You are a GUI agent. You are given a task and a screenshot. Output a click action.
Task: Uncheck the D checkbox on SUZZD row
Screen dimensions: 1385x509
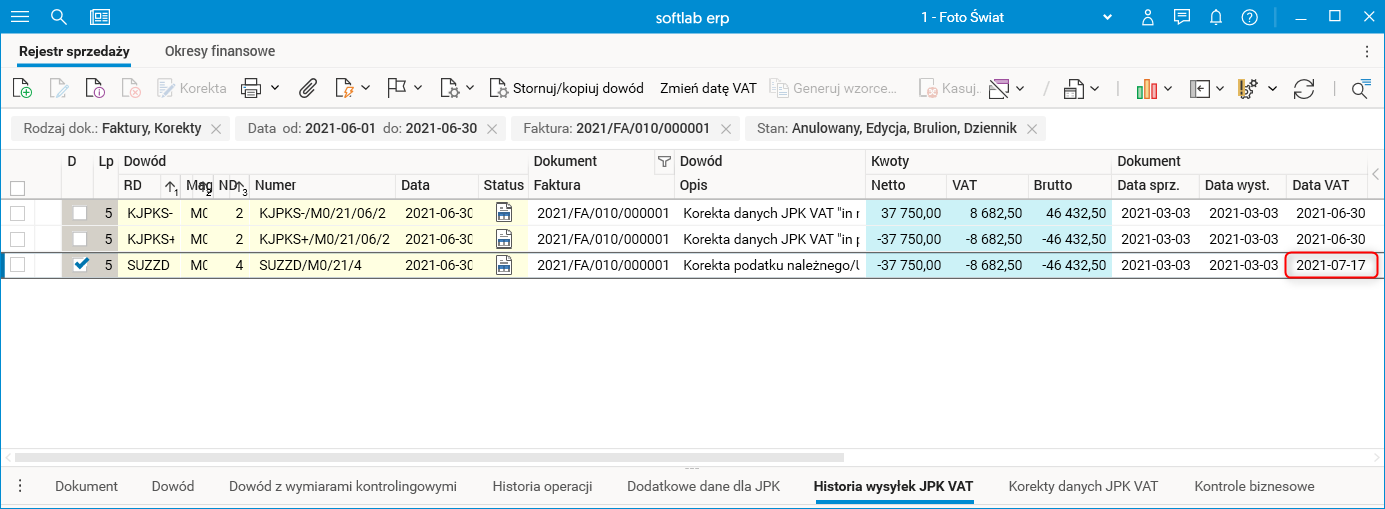(80, 265)
